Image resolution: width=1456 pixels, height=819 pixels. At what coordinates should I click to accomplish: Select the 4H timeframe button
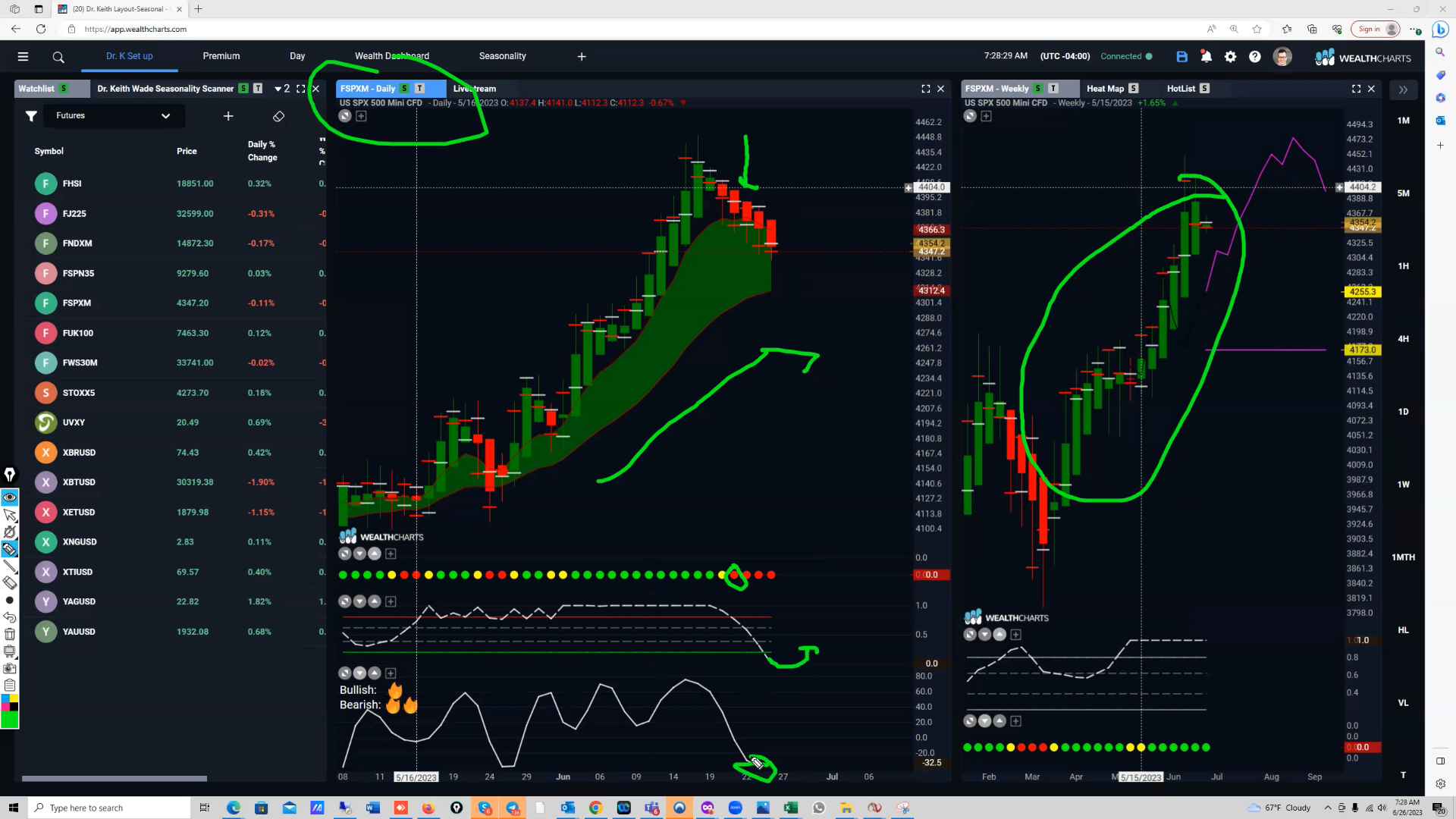pyautogui.click(x=1403, y=339)
